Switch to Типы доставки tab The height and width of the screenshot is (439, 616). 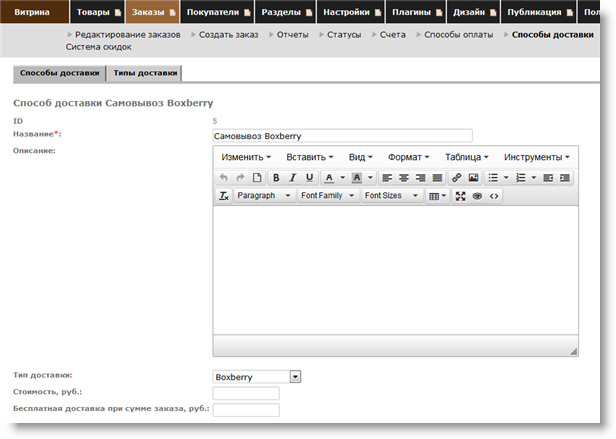pos(145,73)
